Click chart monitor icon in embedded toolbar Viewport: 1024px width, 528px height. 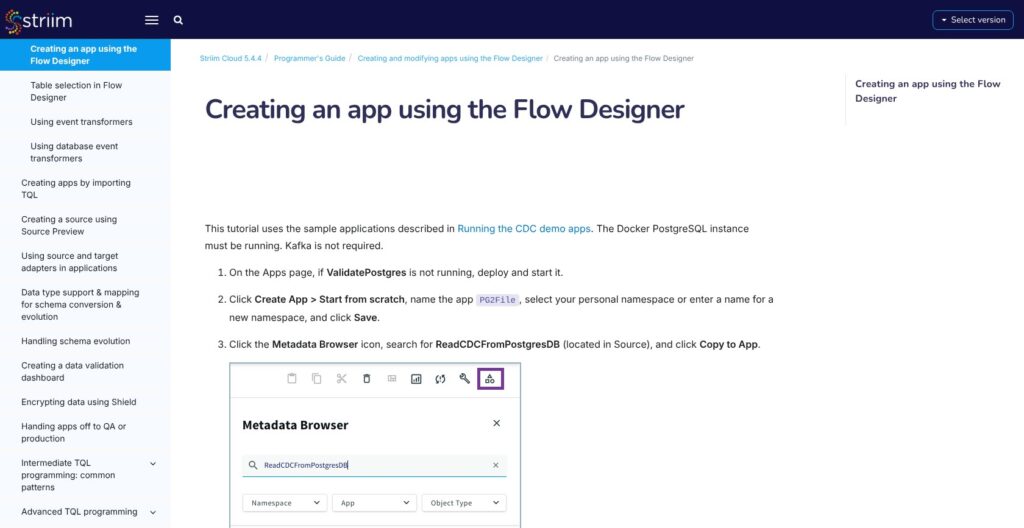pos(416,378)
